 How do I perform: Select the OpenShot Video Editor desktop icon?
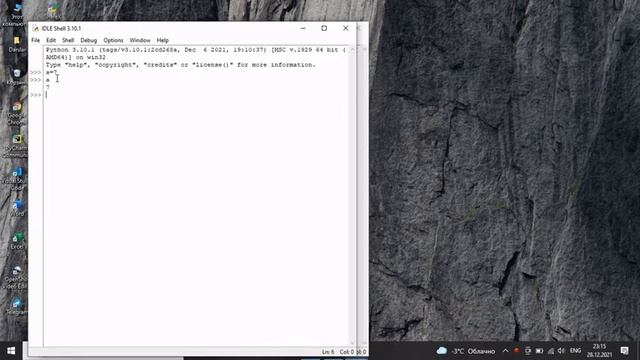click(x=16, y=278)
